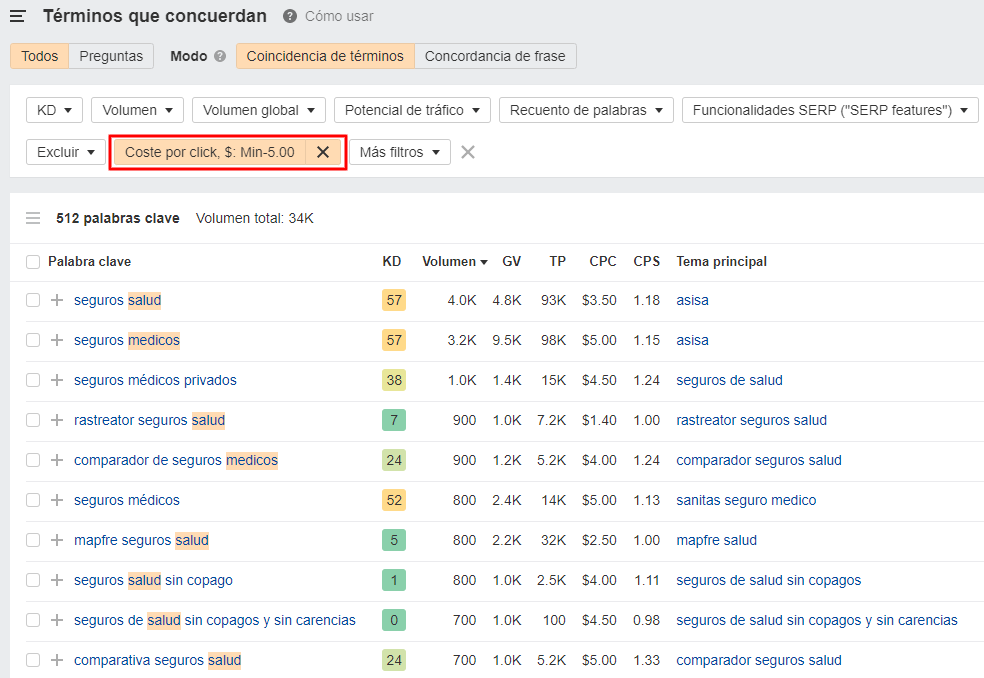Expand the Más filtros dropdown

tap(399, 152)
